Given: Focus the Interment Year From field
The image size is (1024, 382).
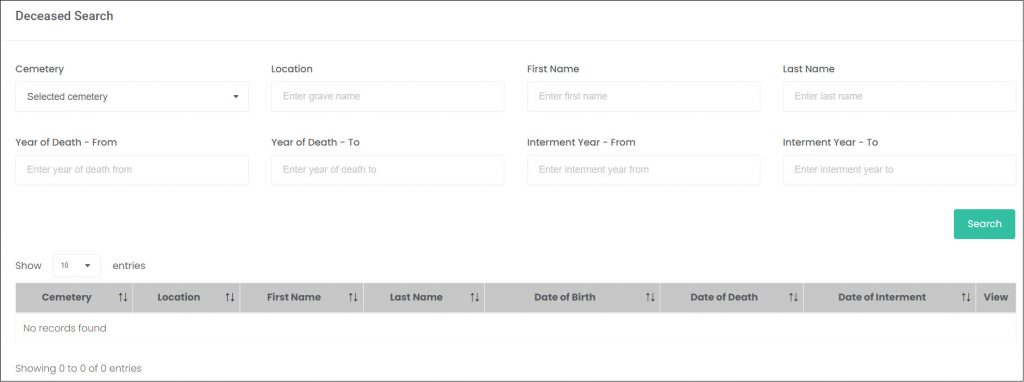Looking at the screenshot, I should coord(644,170).
